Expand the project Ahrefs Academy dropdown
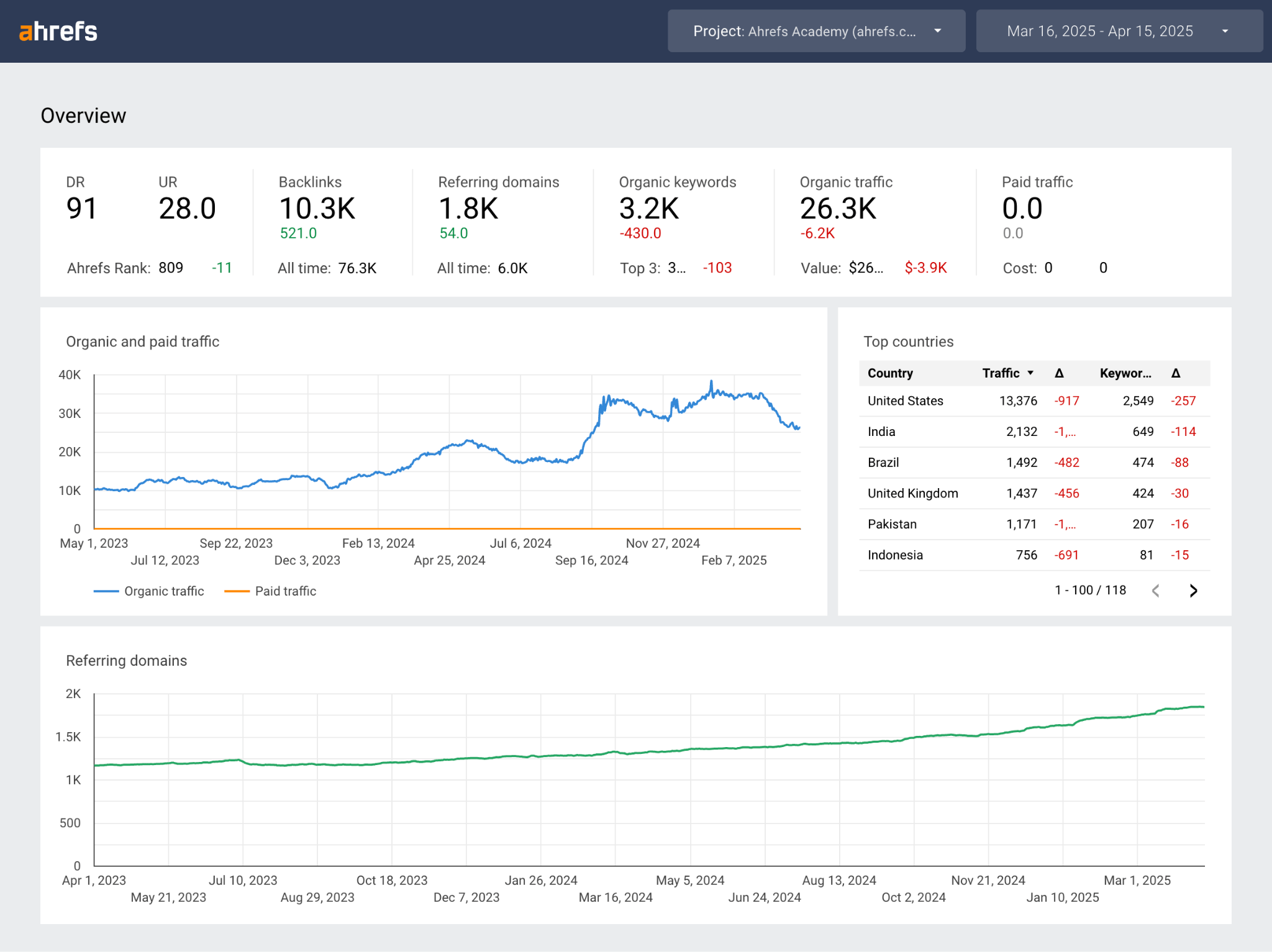The height and width of the screenshot is (952, 1272). [x=938, y=31]
